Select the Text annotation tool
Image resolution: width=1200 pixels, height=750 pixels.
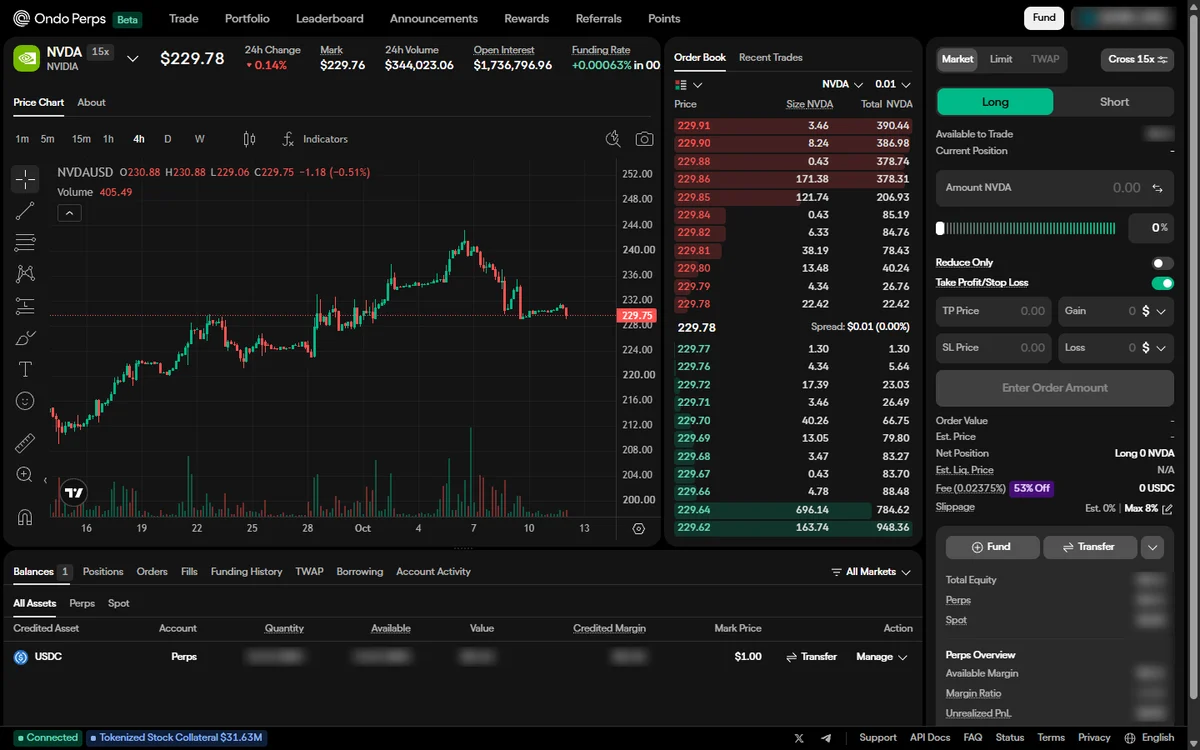25,370
